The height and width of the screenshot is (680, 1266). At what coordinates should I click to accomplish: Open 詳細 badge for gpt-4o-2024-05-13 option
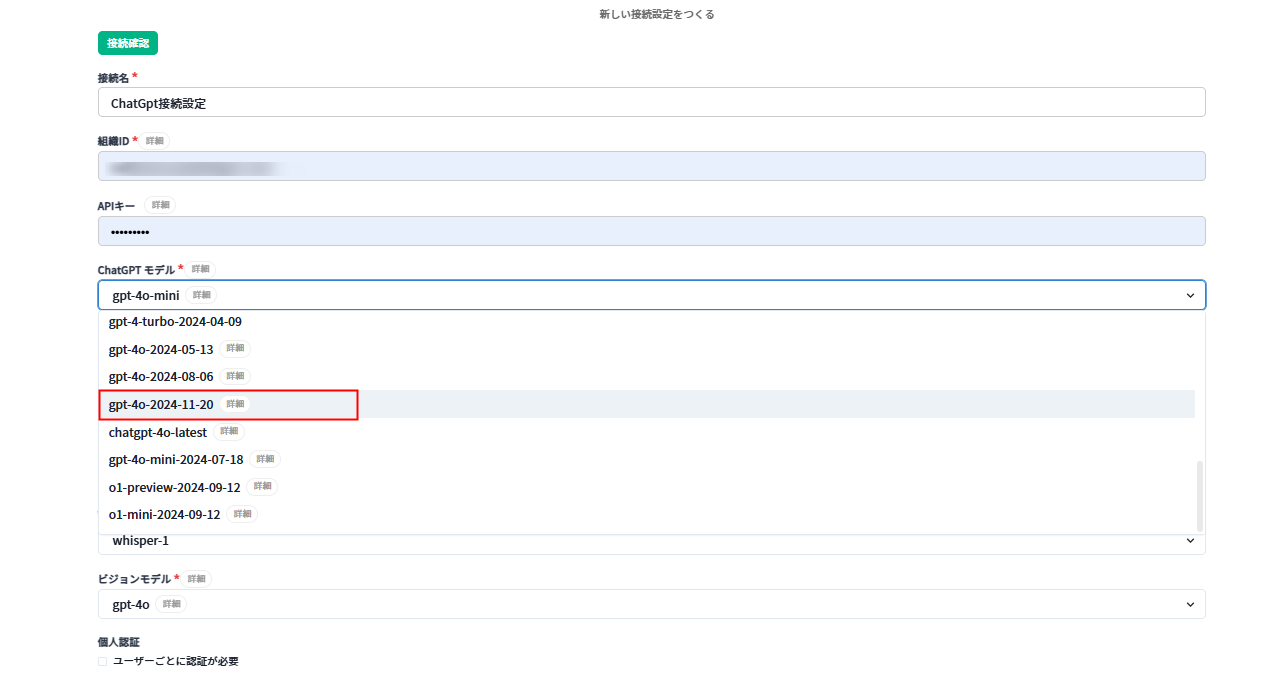(x=235, y=349)
